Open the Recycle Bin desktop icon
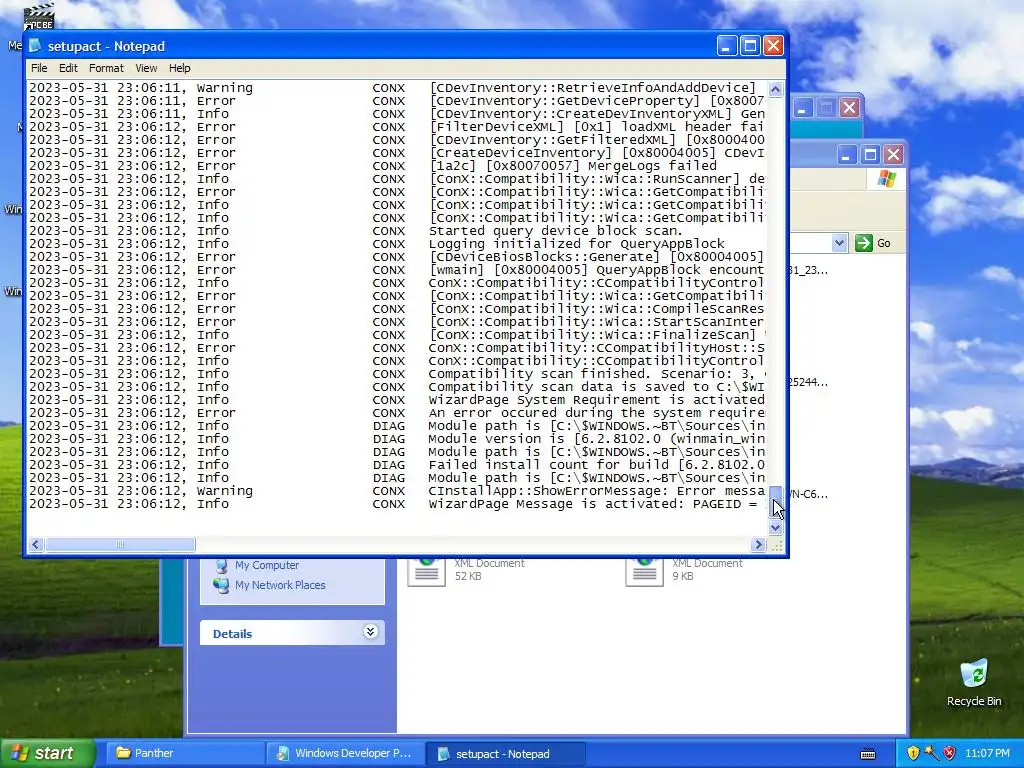This screenshot has width=1024, height=768. pos(974,682)
